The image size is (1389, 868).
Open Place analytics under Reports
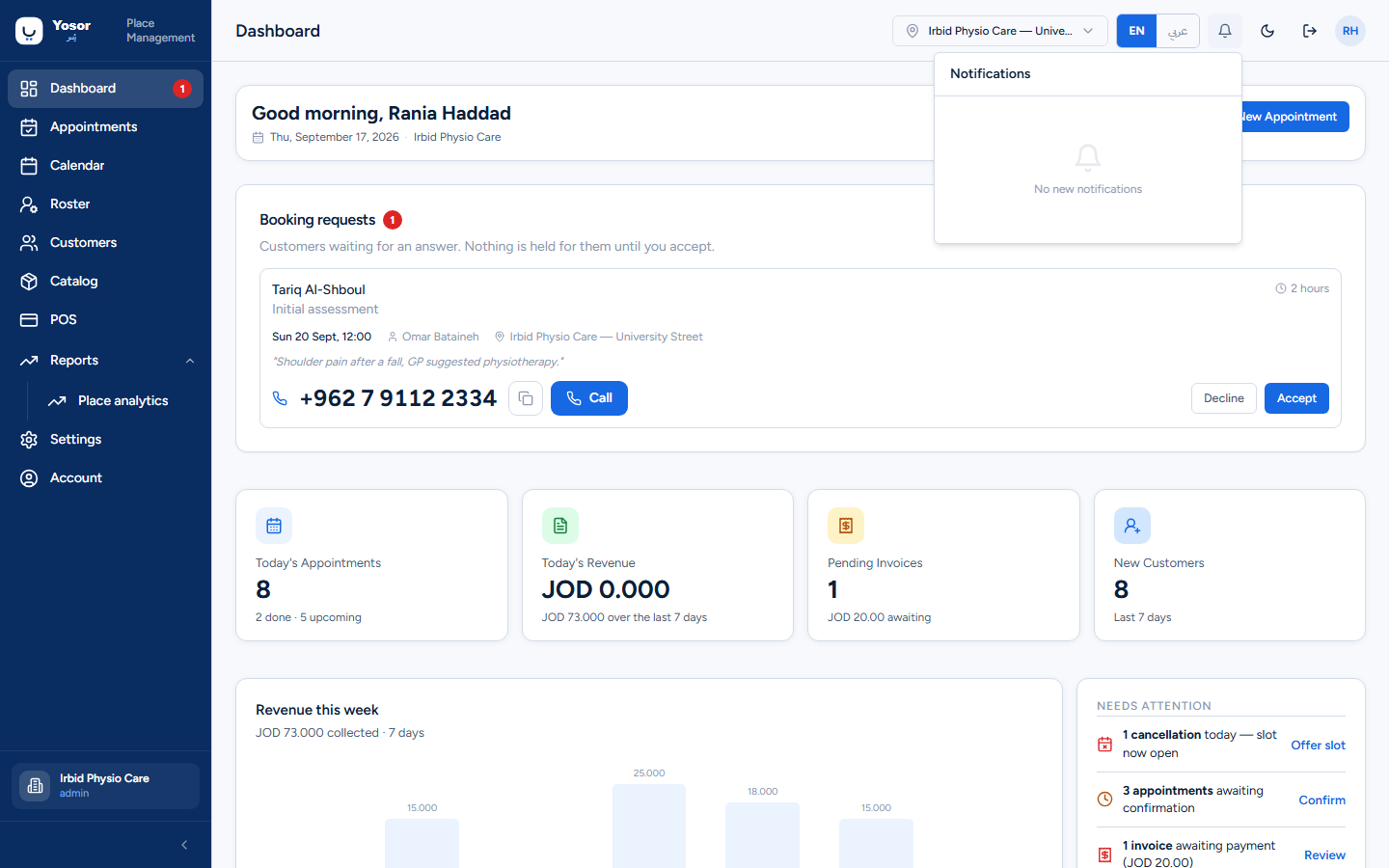[x=120, y=401]
